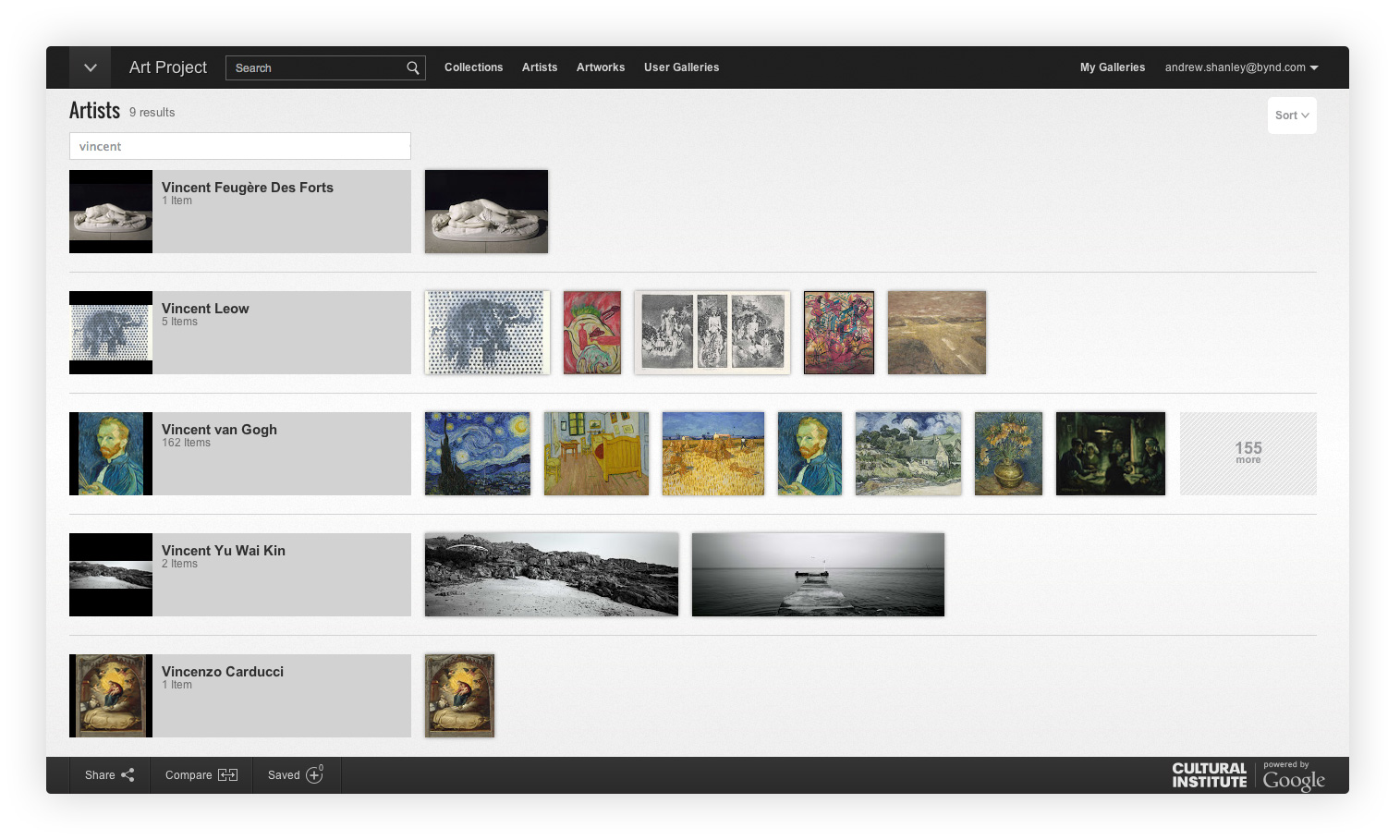Show the 155 more van Gogh items
1400x840 pixels.
click(1248, 454)
